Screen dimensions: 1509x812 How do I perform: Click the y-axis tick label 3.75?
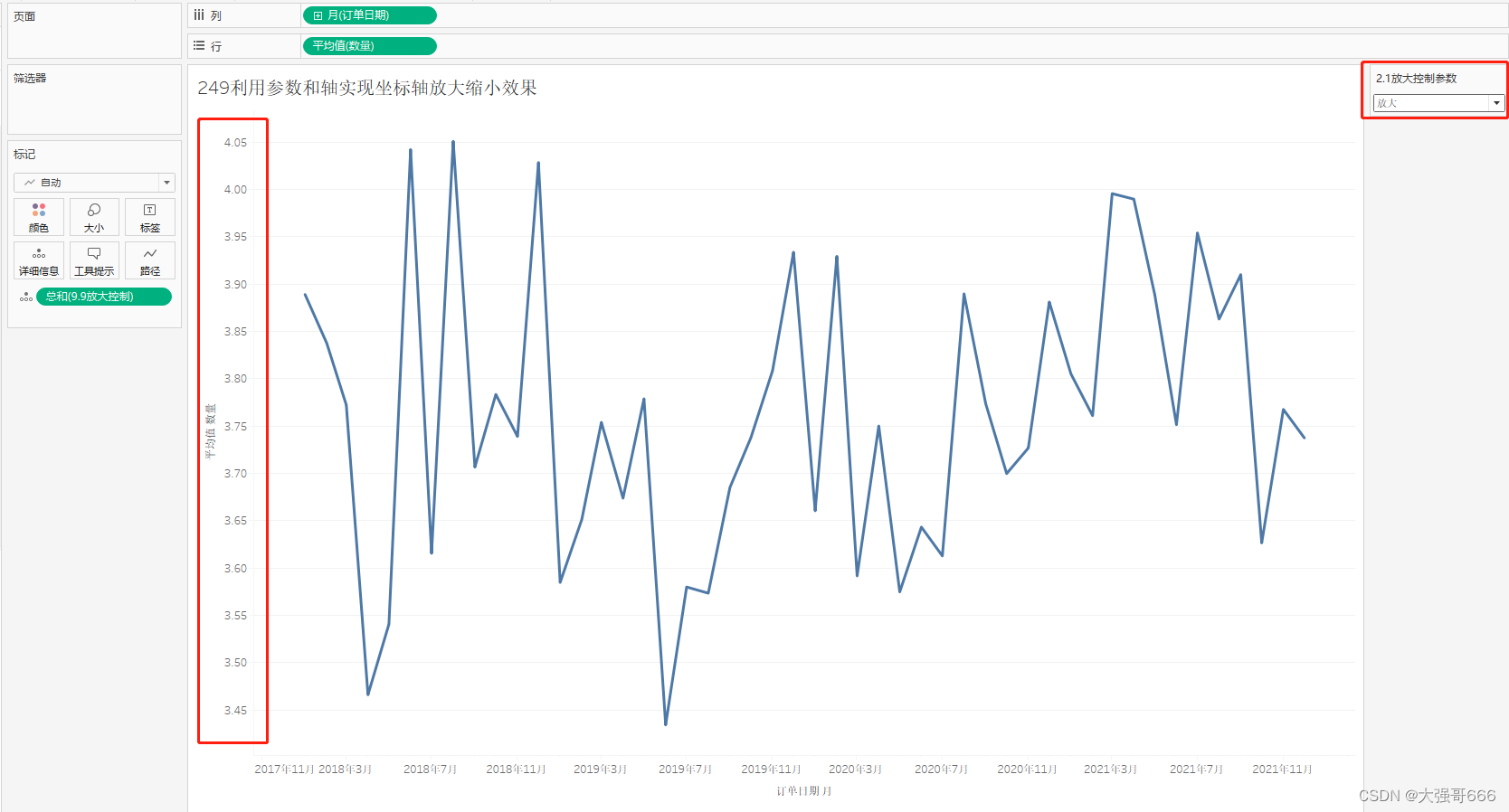pos(235,426)
